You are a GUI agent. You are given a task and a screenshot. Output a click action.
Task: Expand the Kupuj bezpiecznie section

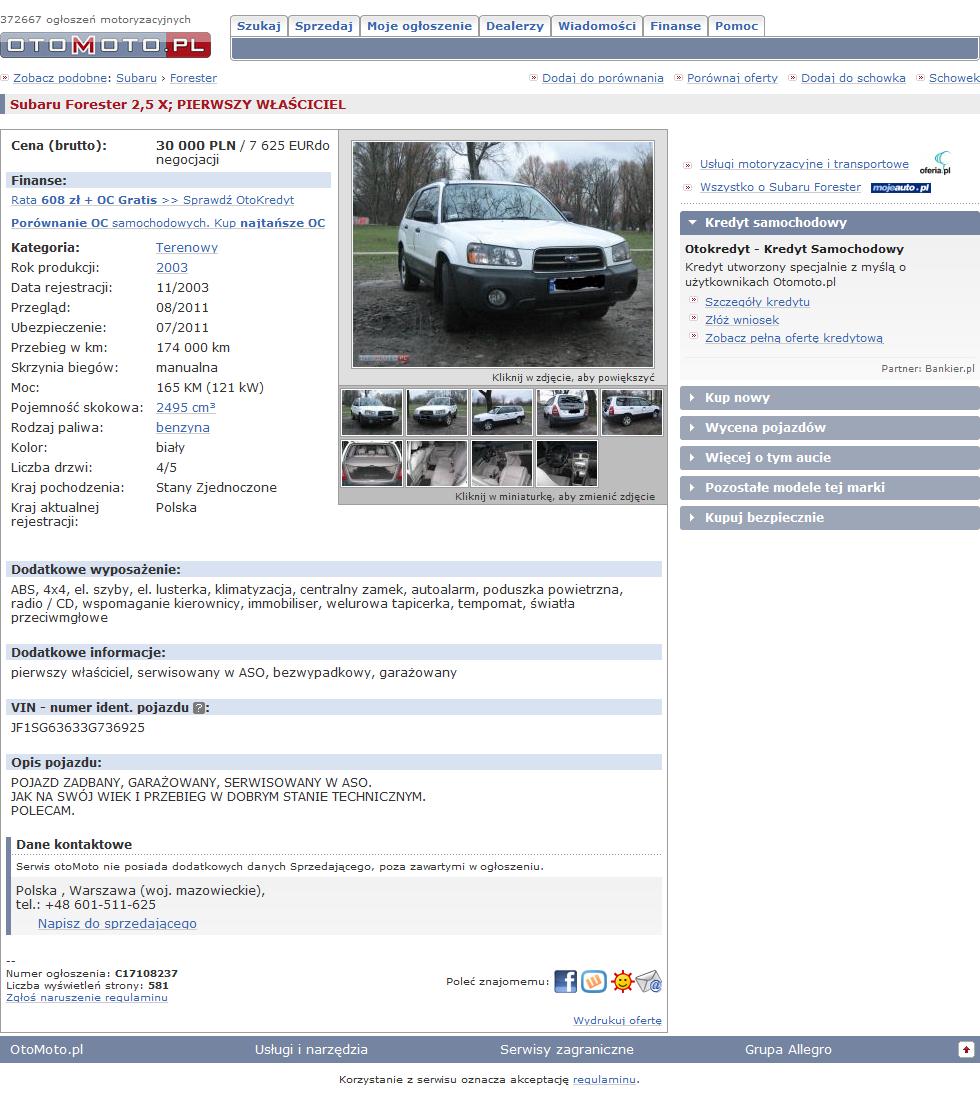point(830,517)
